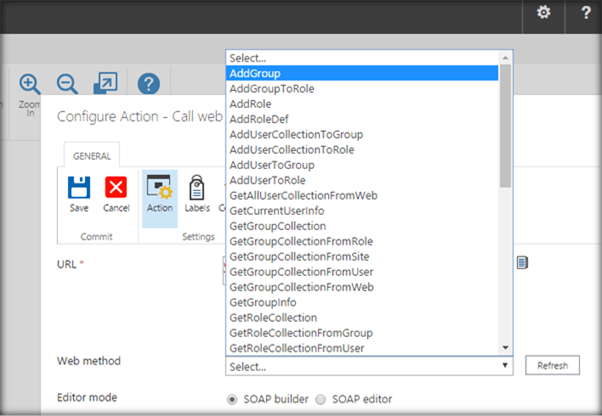Choose AddUserToRole from the list
Viewport: 602px width, 416px height.
[362, 180]
